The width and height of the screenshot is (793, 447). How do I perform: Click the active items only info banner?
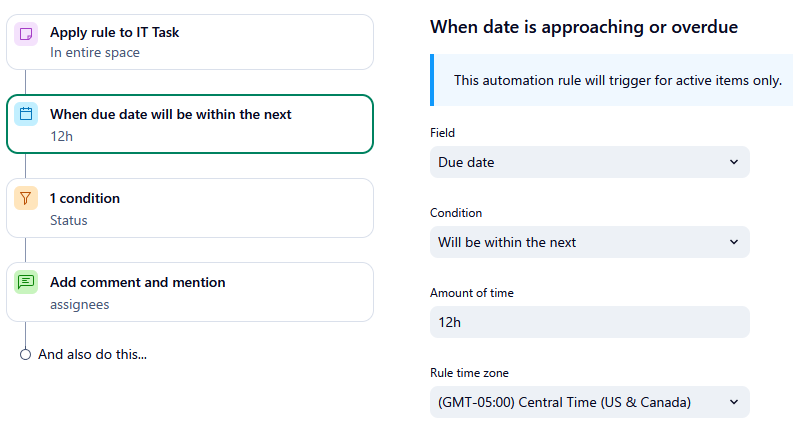tap(617, 80)
